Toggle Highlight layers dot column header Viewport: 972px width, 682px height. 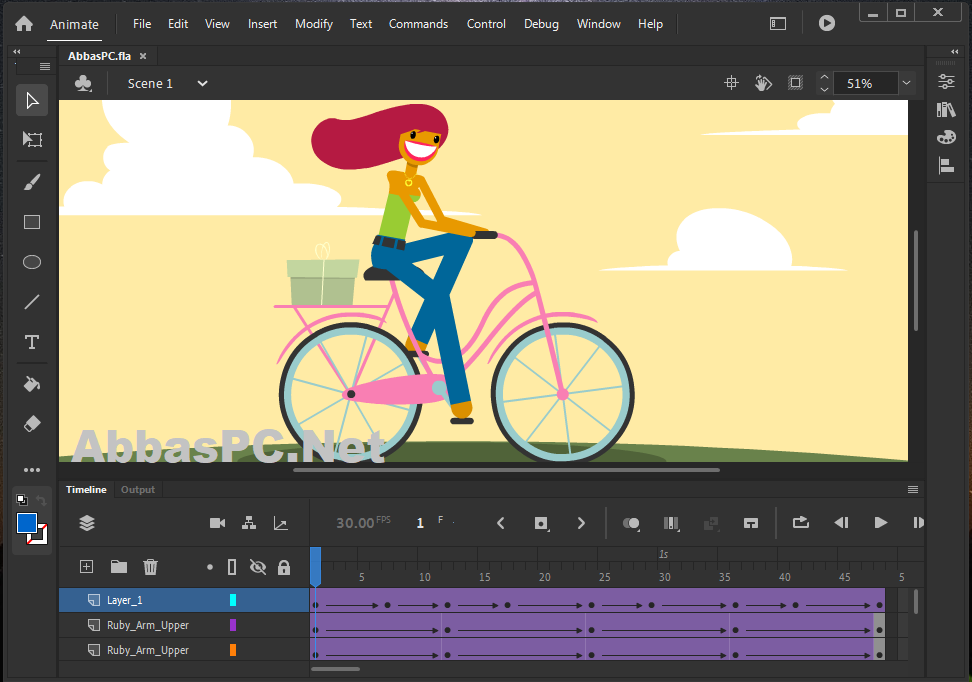click(x=210, y=567)
